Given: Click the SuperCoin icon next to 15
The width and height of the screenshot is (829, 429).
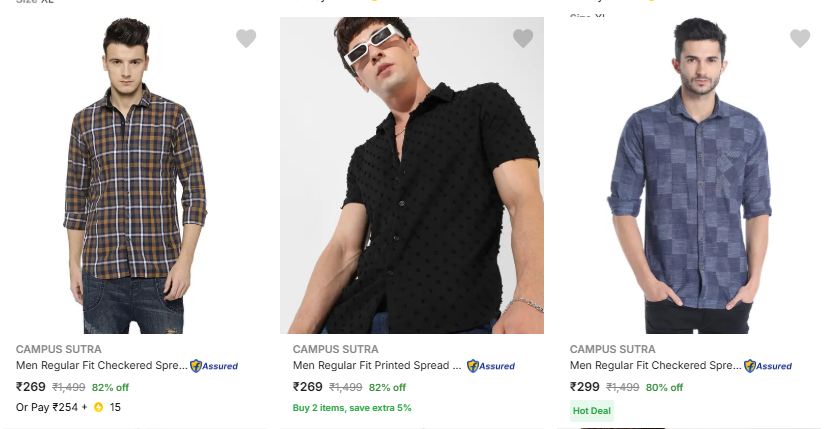Looking at the screenshot, I should [98, 407].
